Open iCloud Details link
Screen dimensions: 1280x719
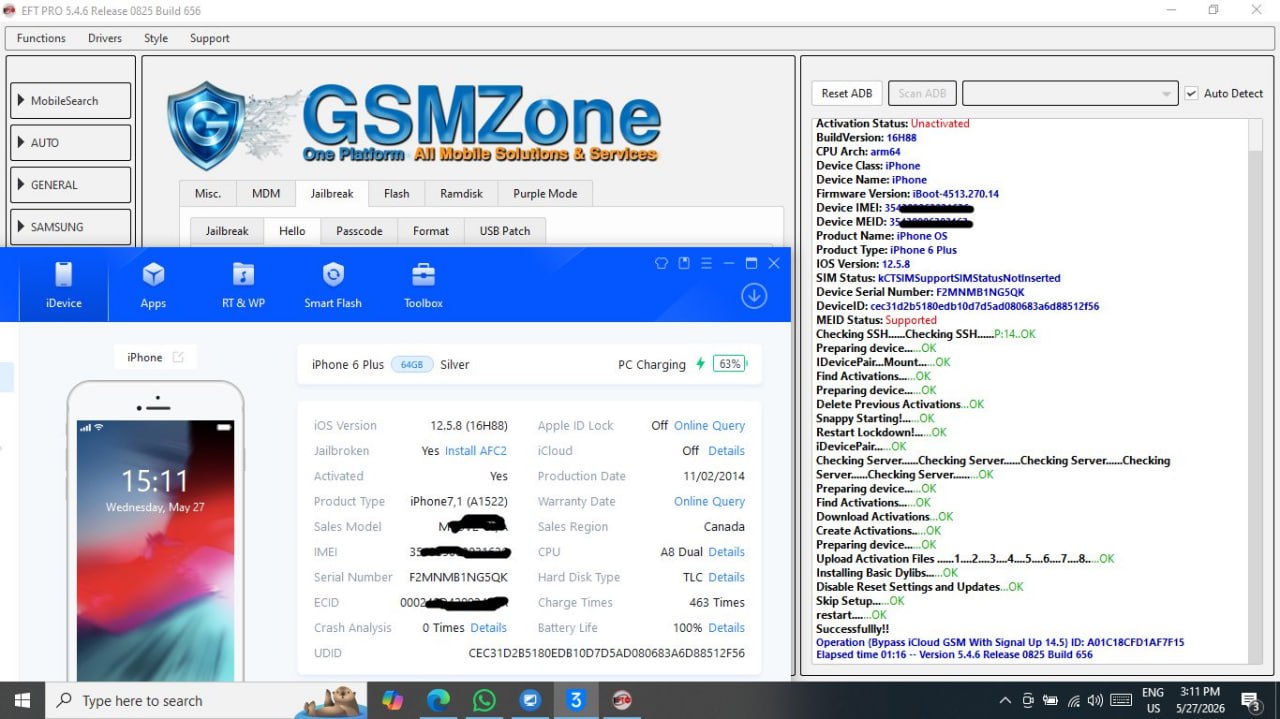726,451
